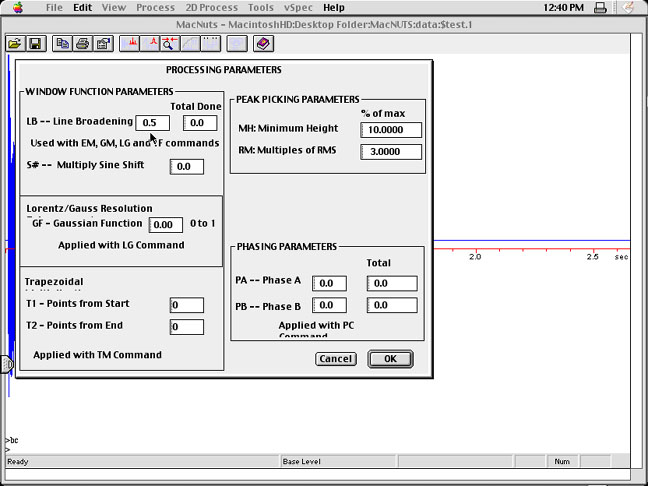648x486 pixels.
Task: Click the PA Phase A input field
Action: tap(330, 284)
